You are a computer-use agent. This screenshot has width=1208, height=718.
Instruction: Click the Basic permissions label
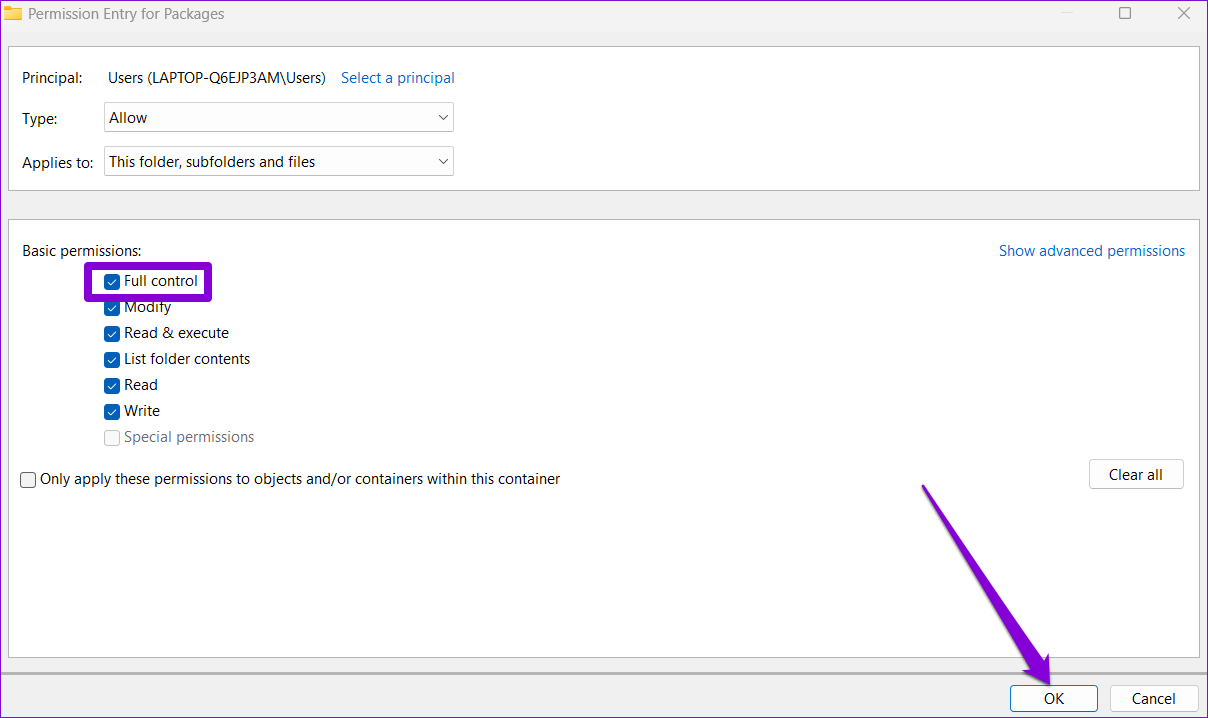click(82, 251)
